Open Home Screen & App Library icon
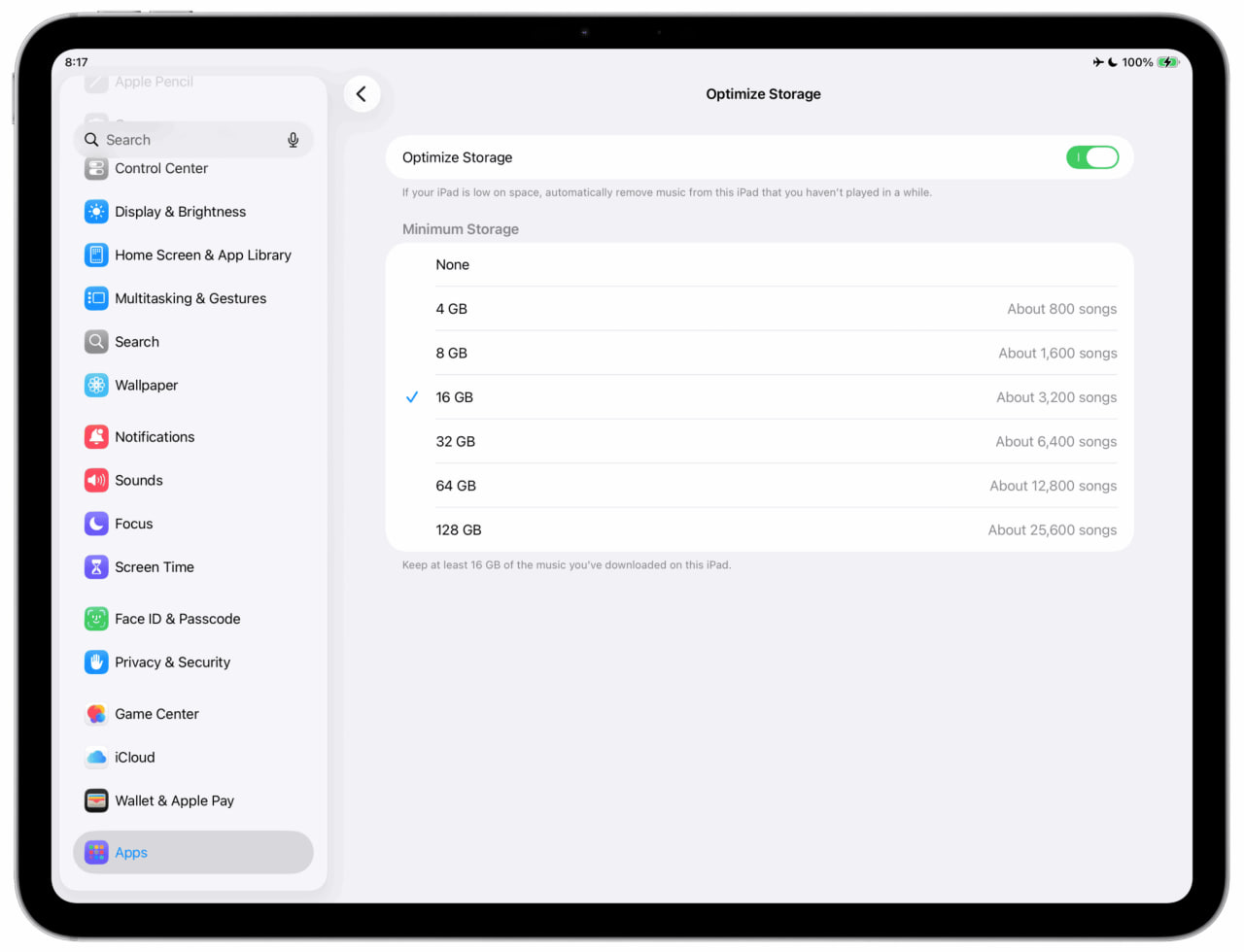The height and width of the screenshot is (952, 1244). [96, 255]
